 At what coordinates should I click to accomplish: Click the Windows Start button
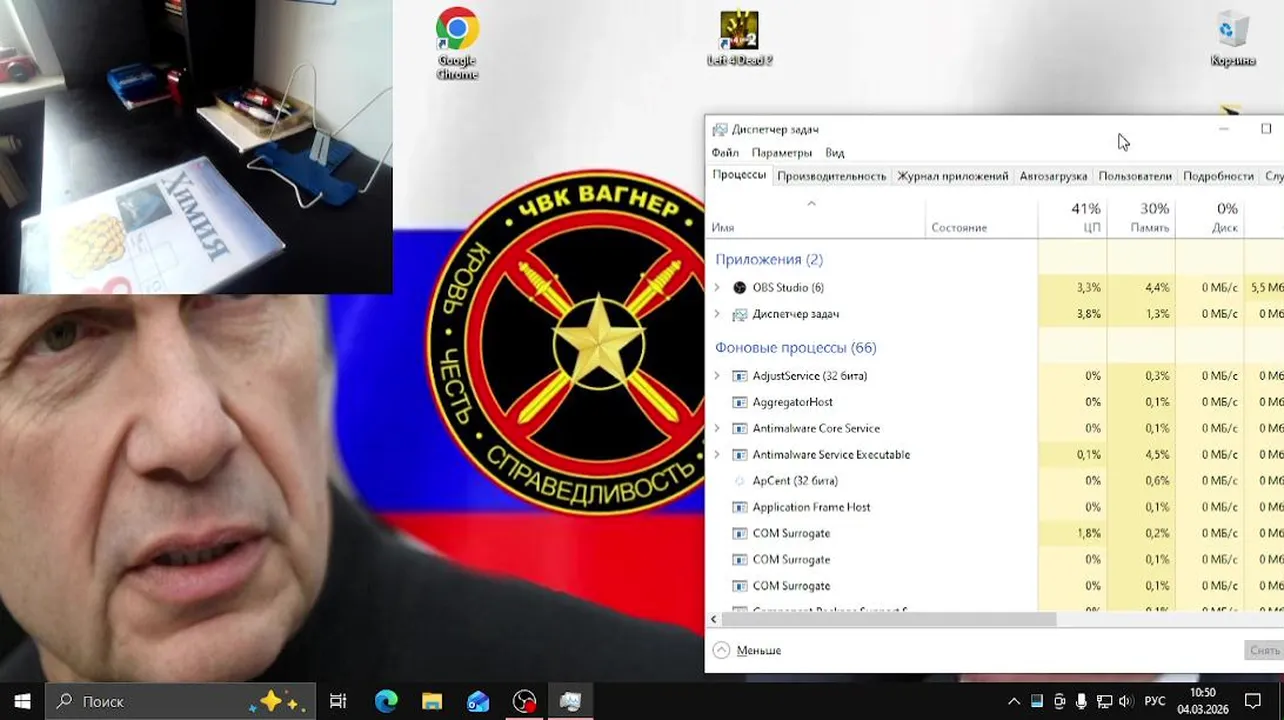22,701
